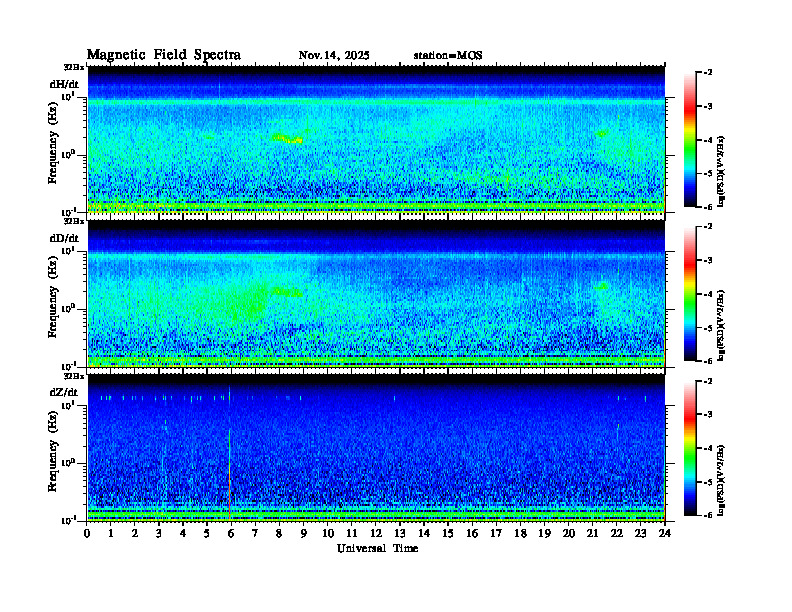
Task: Click the hour "15" tick label
Action: [448, 533]
